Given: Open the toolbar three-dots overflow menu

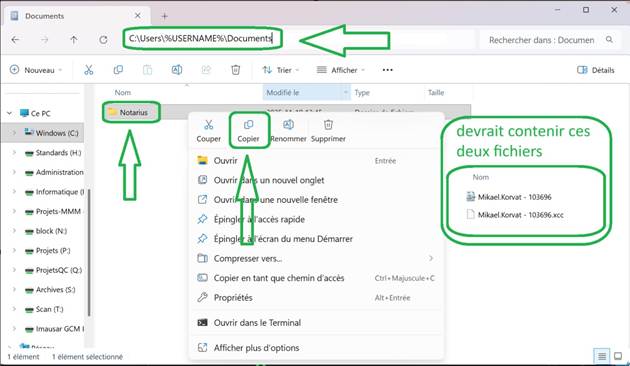Looking at the screenshot, I should click(x=387, y=70).
